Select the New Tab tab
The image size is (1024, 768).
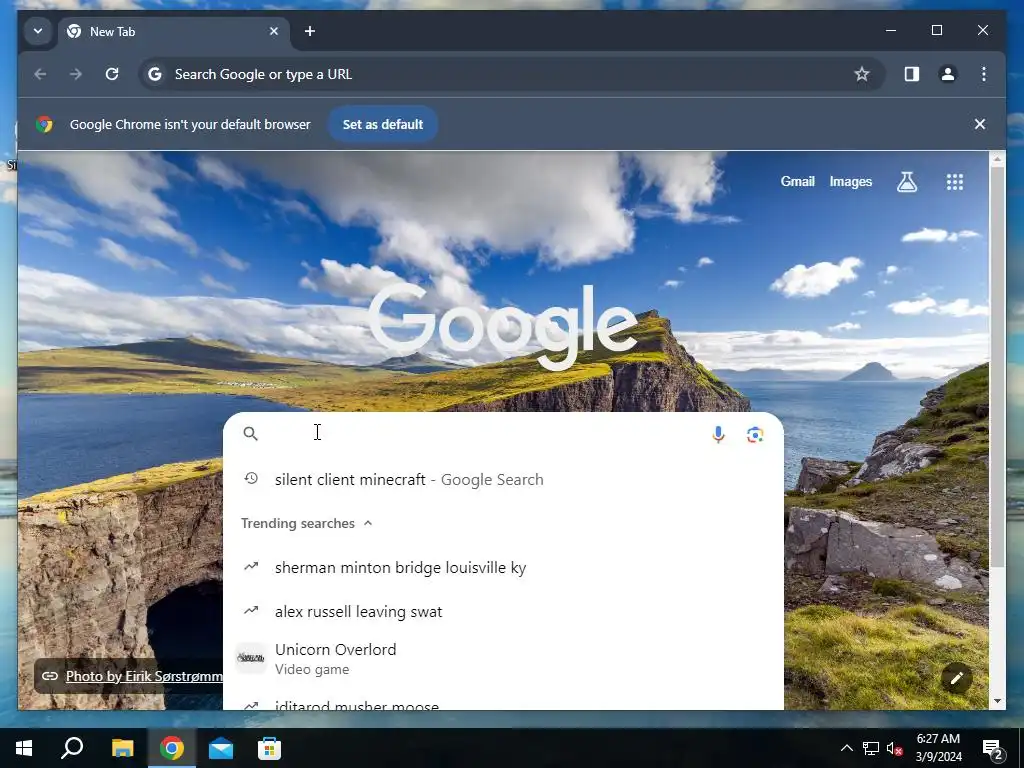click(x=174, y=31)
